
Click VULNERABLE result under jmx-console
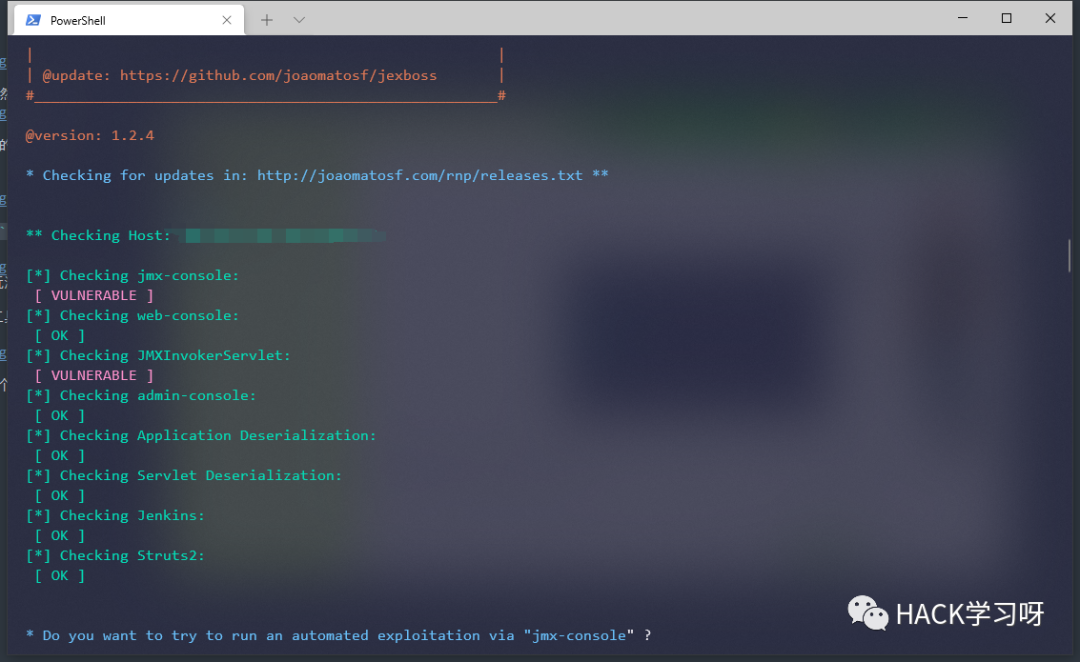coord(94,295)
